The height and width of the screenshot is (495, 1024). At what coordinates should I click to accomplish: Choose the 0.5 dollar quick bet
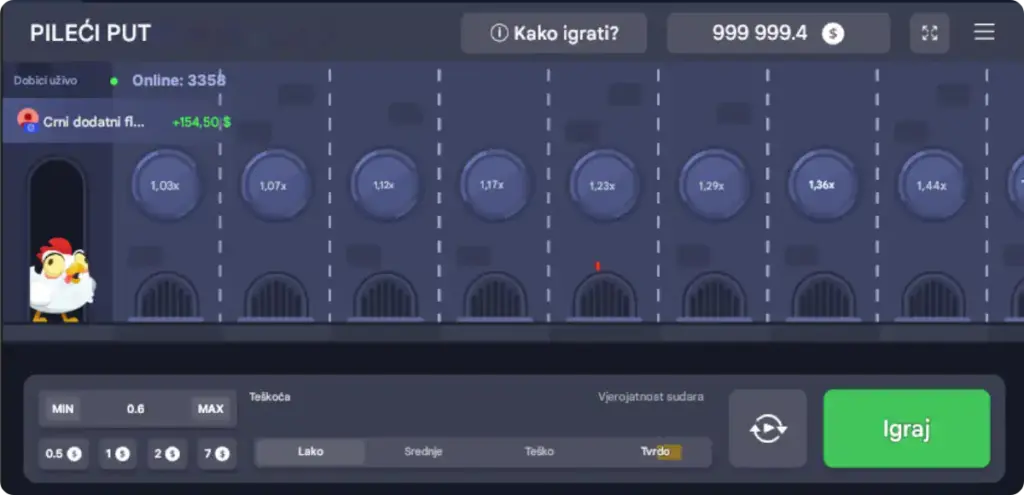point(63,454)
